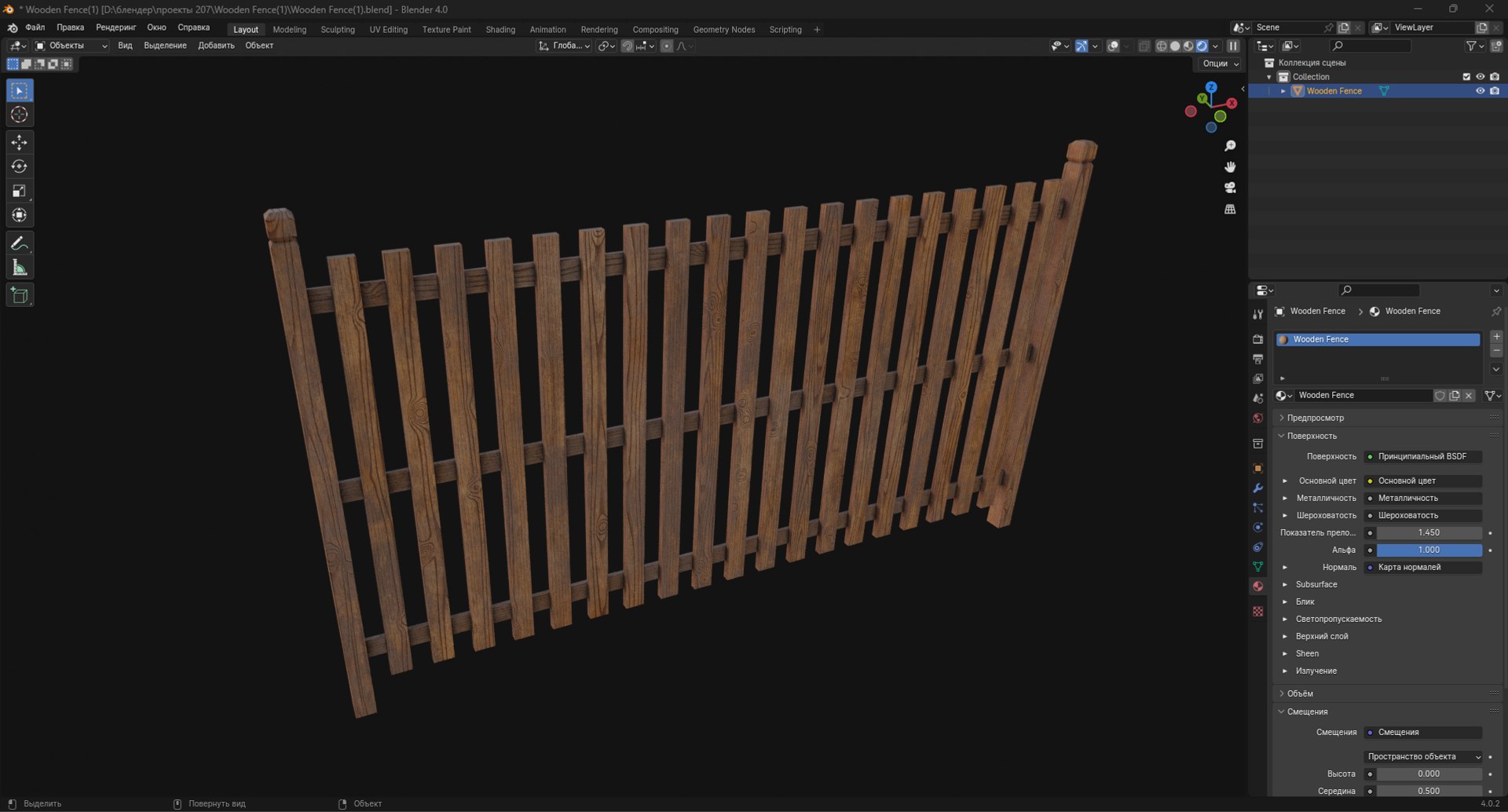This screenshot has height=812, width=1508.
Task: Click the hand pan view icon
Action: (x=1230, y=167)
